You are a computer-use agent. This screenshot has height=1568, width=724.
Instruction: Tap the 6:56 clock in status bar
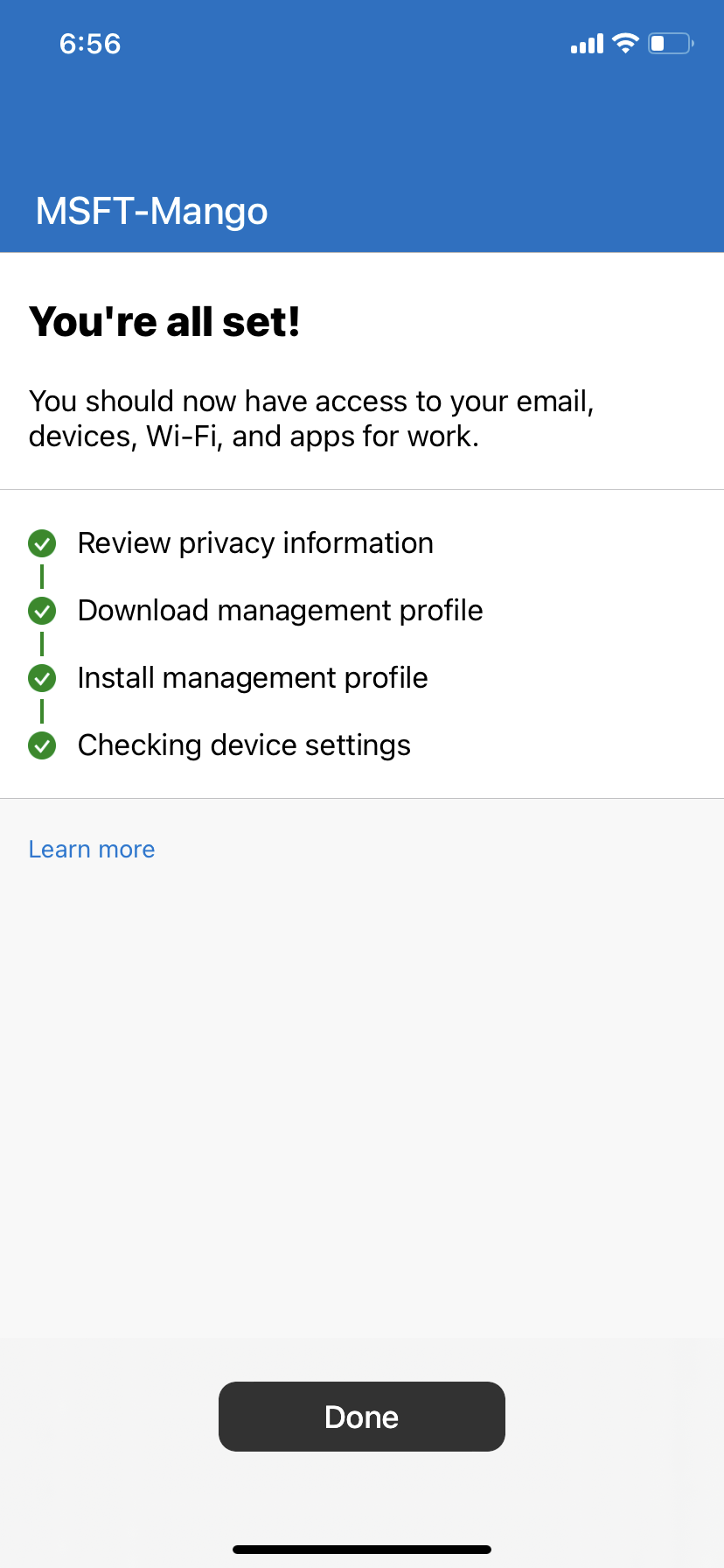pos(90,44)
